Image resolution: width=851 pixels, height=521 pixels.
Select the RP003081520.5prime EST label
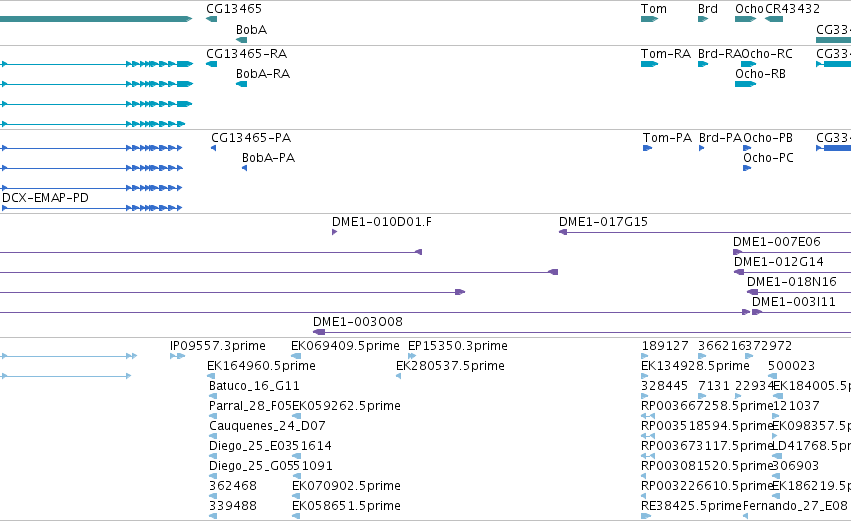tap(706, 466)
